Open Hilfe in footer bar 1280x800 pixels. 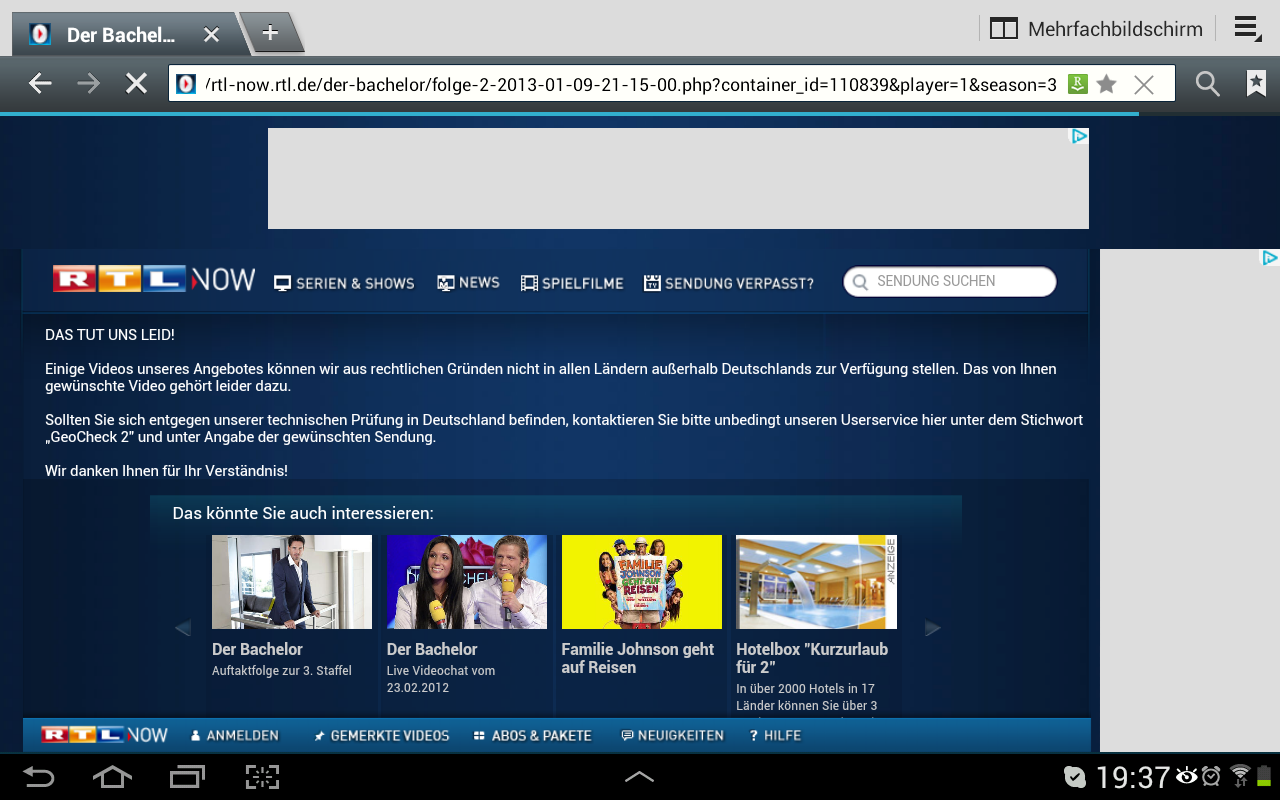(x=776, y=735)
